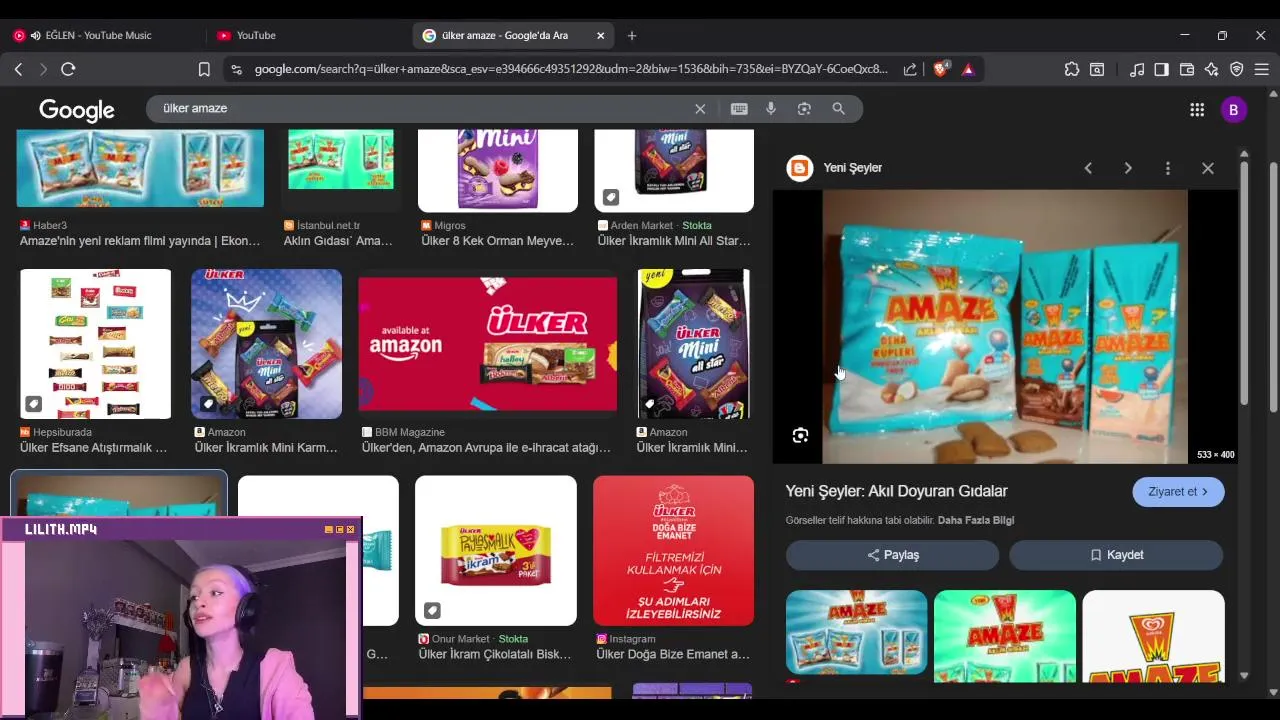Switch to EĞLEN YouTube Music tab
Screen dimensions: 1280x720
tap(100, 35)
